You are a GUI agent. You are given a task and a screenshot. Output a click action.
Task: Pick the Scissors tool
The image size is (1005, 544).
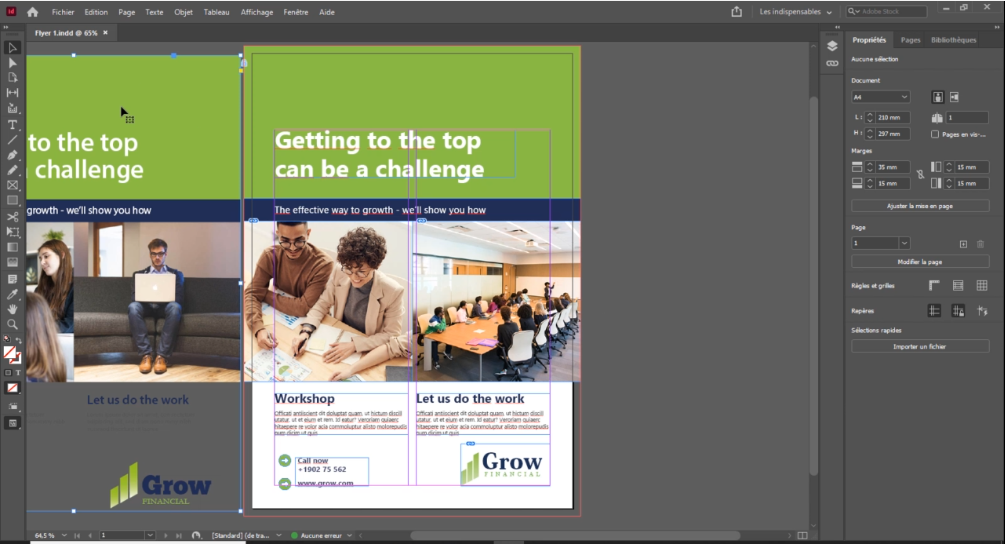(12, 216)
